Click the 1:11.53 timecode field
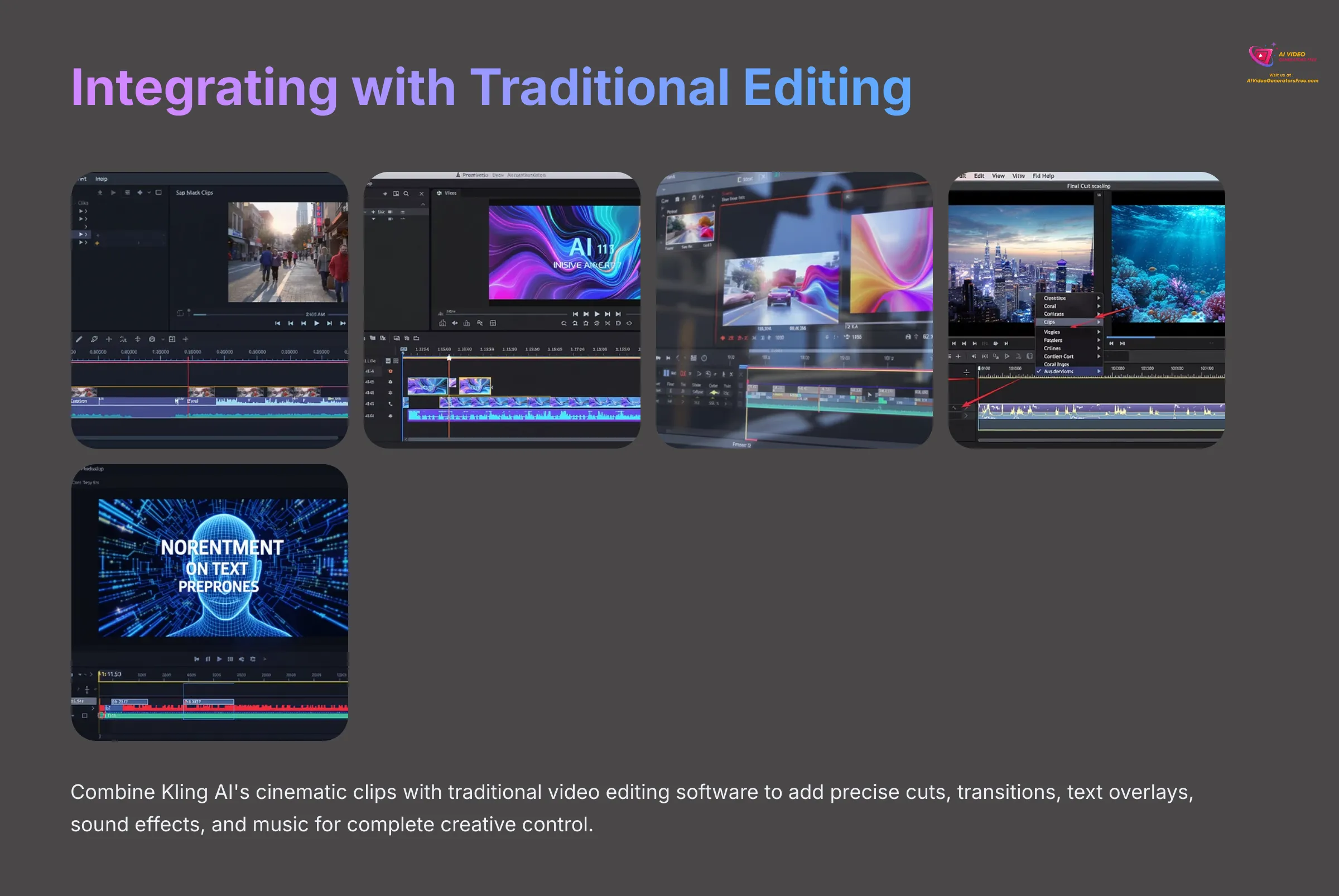1339x896 pixels. click(112, 675)
